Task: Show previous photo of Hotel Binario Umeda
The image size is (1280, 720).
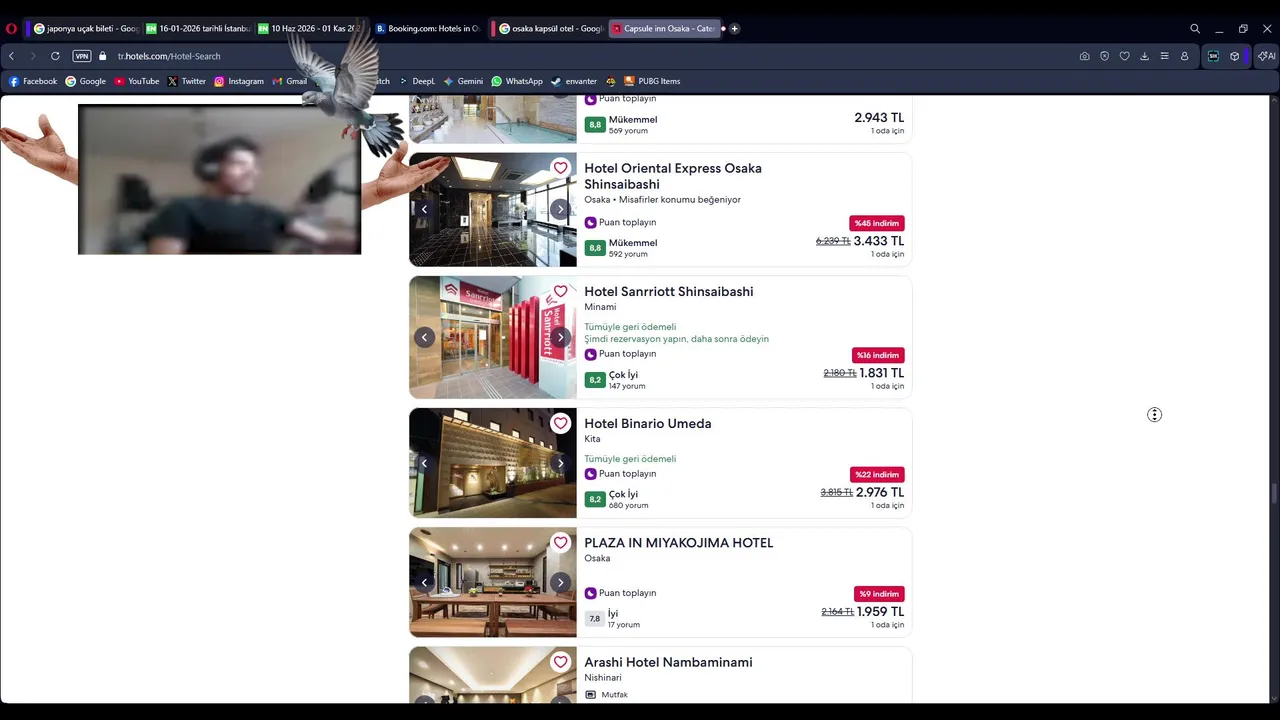Action: 424,463
